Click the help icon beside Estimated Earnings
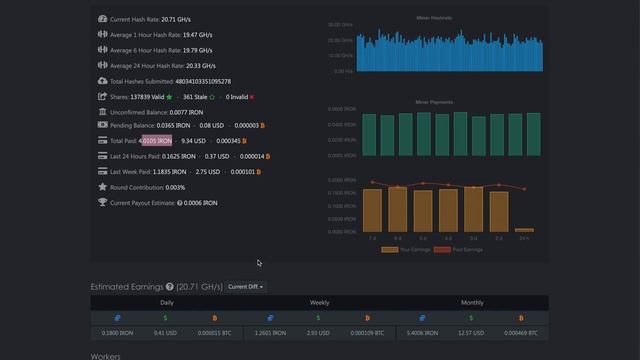 pyautogui.click(x=170, y=287)
